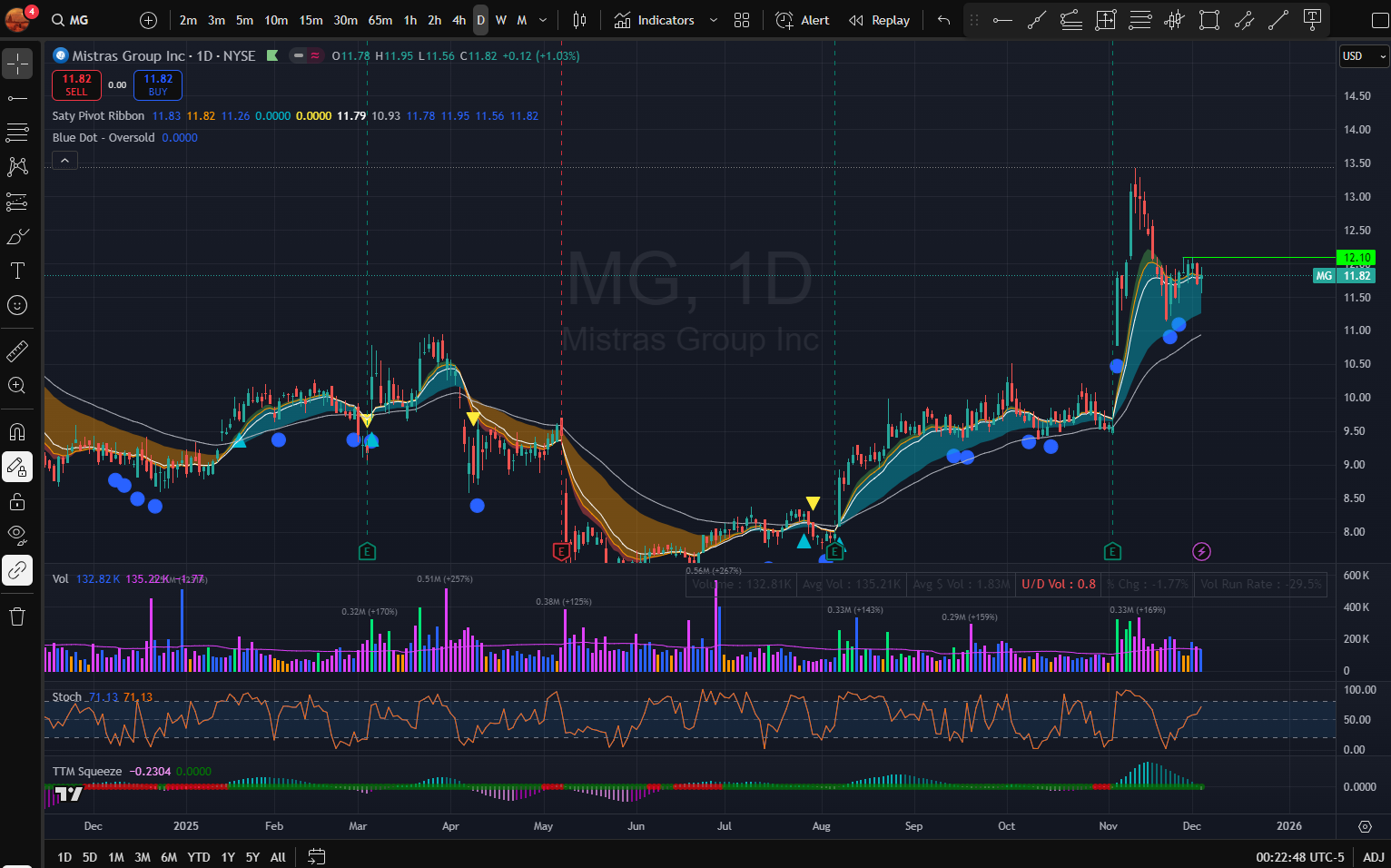
Task: Select the monthly M timeframe
Action: (522, 20)
